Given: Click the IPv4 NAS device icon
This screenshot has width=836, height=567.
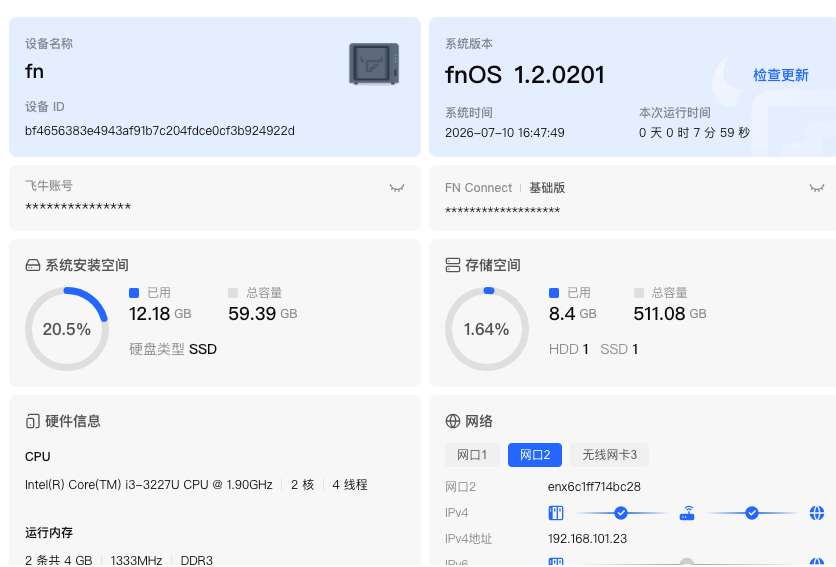Looking at the screenshot, I should pyautogui.click(x=556, y=513).
